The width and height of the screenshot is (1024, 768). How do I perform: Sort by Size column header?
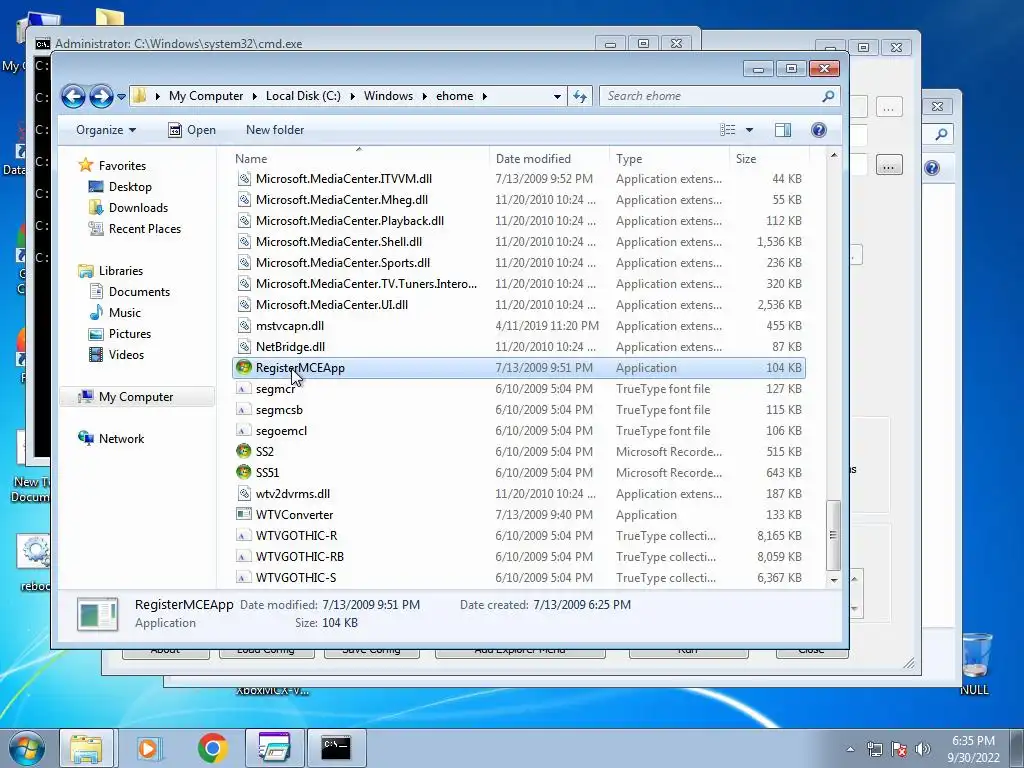[x=769, y=159]
